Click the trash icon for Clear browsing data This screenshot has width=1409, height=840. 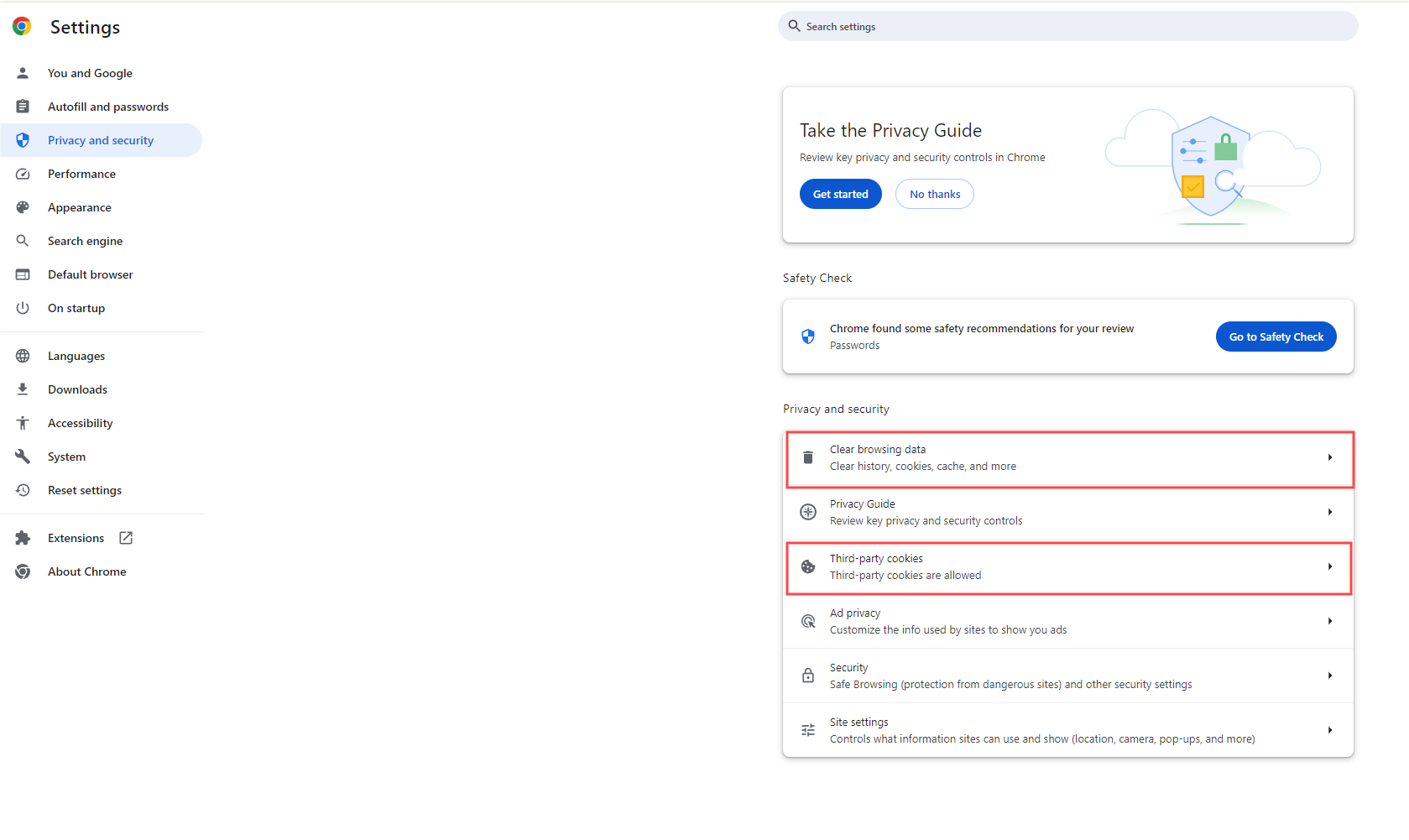(x=807, y=457)
